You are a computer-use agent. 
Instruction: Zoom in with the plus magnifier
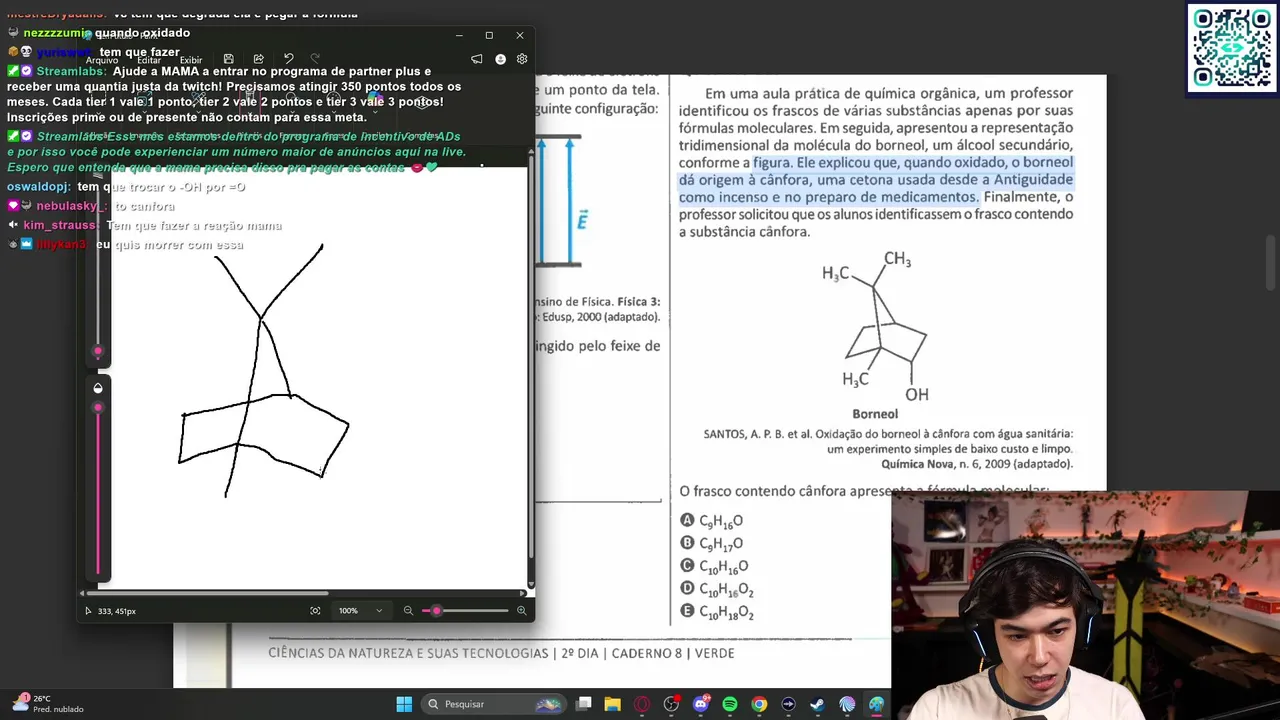click(521, 611)
